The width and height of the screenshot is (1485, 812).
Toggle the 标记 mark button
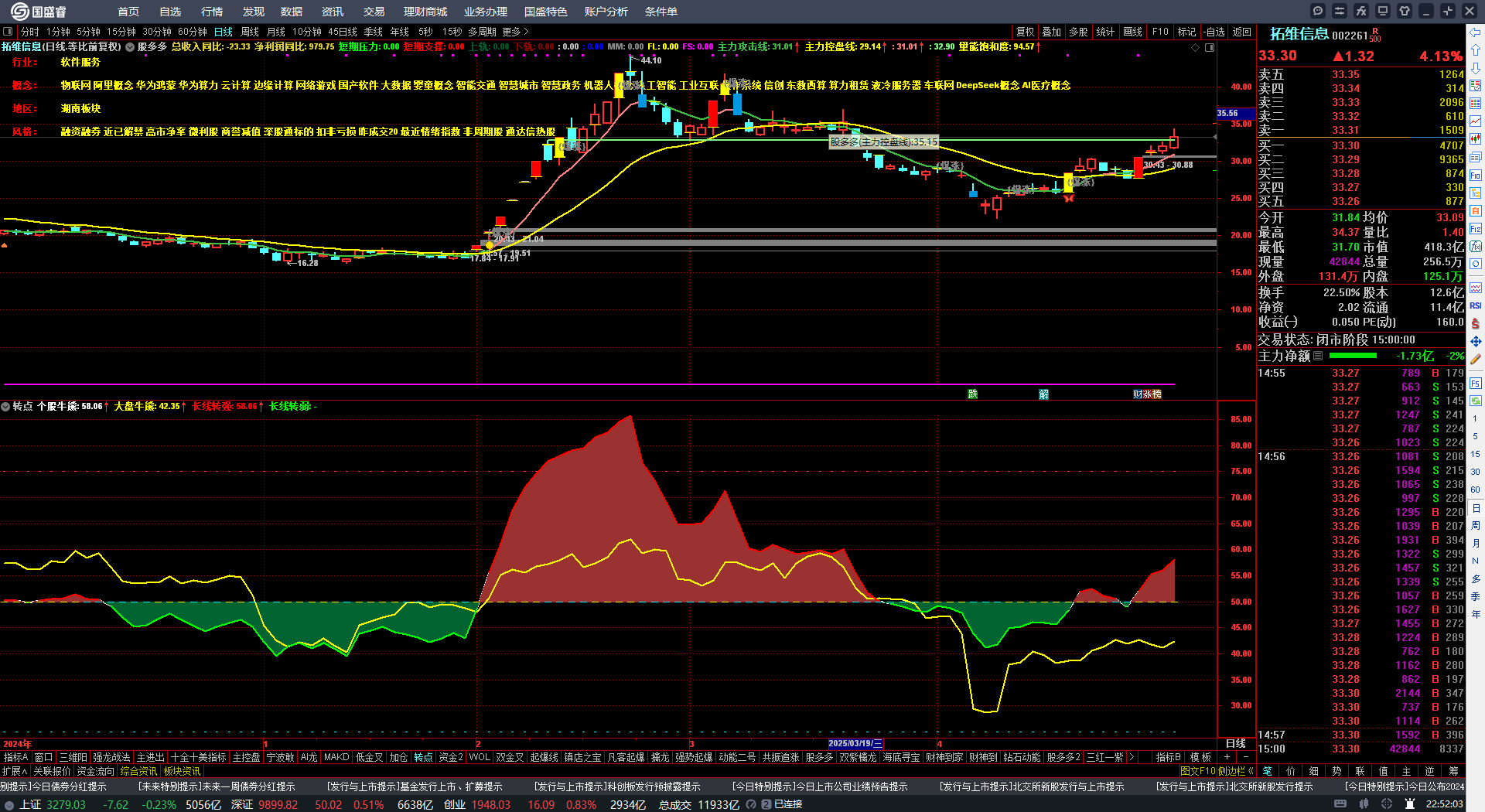1186,32
